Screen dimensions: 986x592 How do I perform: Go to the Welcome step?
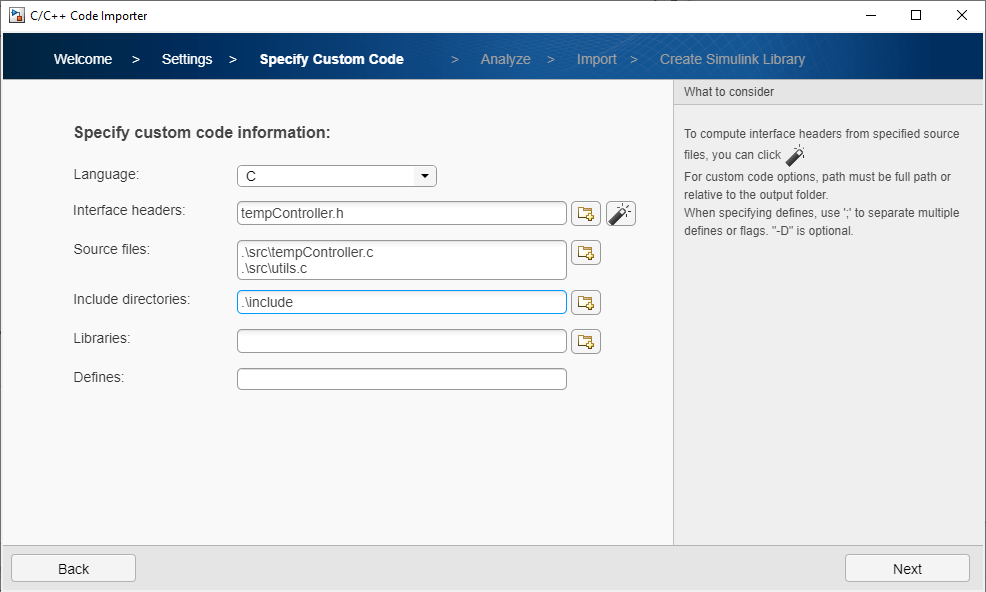[x=83, y=59]
